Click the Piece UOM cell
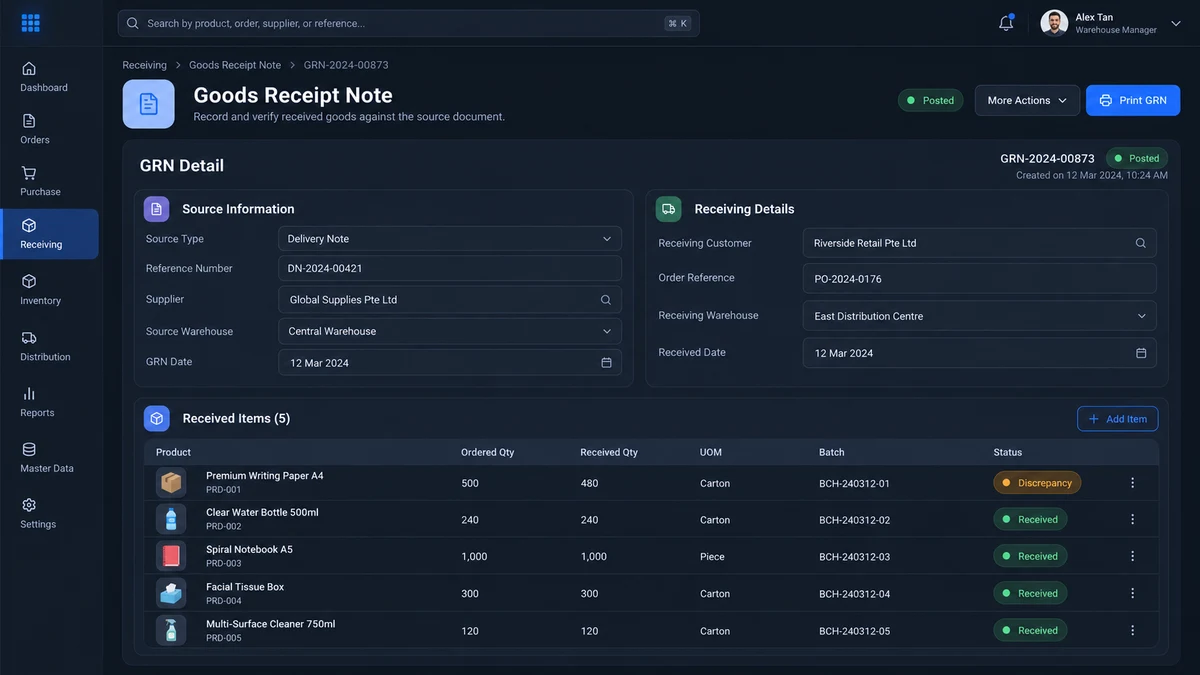 (x=712, y=556)
